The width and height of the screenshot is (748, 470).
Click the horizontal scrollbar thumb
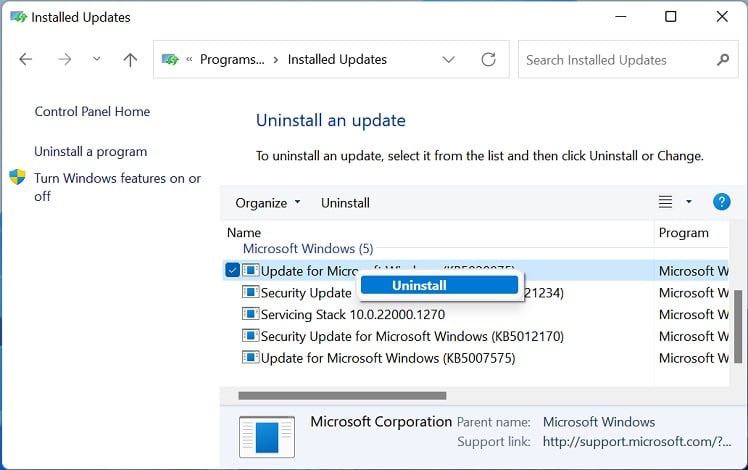(x=342, y=396)
